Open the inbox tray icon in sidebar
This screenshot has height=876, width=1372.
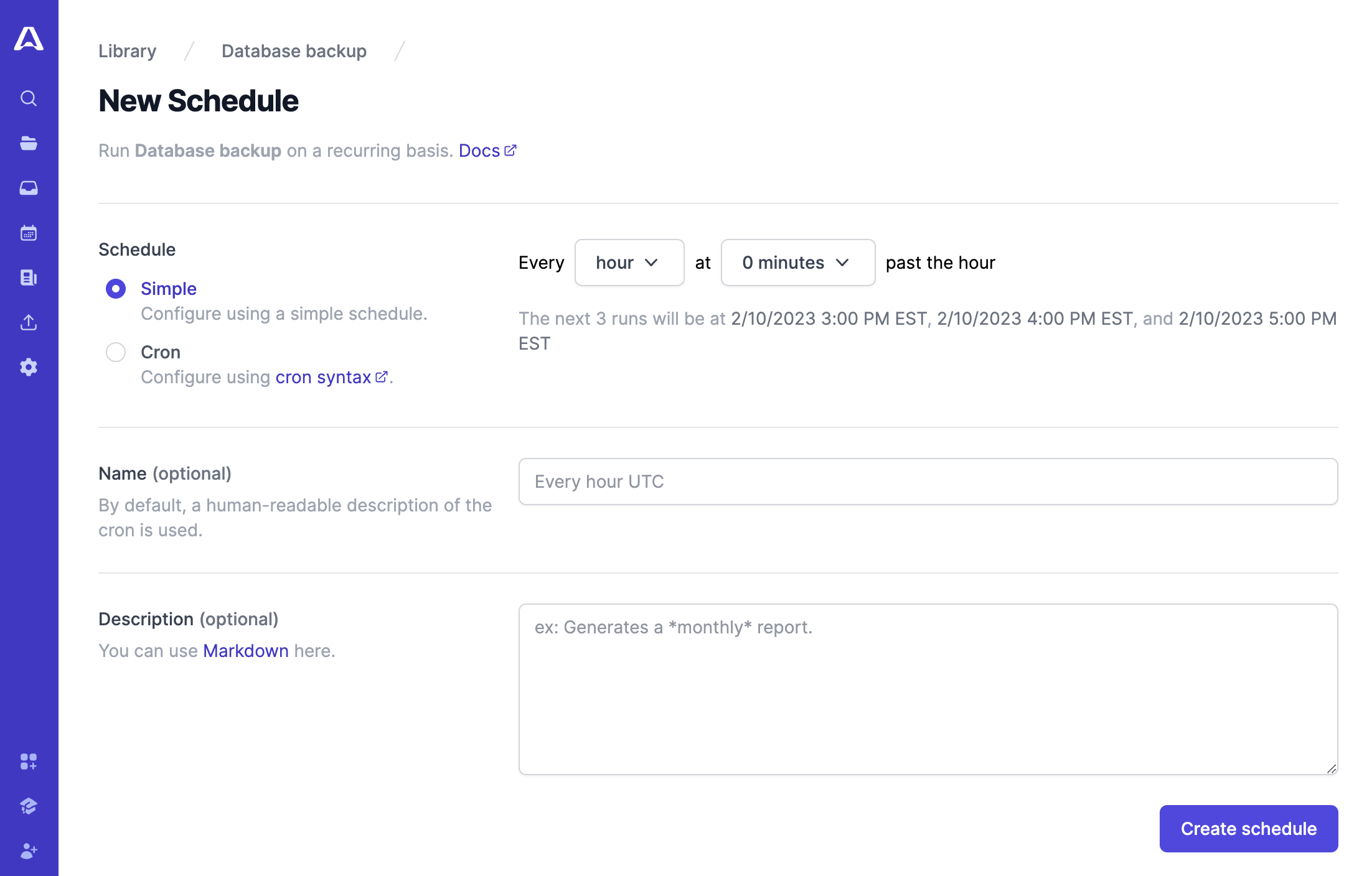coord(29,188)
